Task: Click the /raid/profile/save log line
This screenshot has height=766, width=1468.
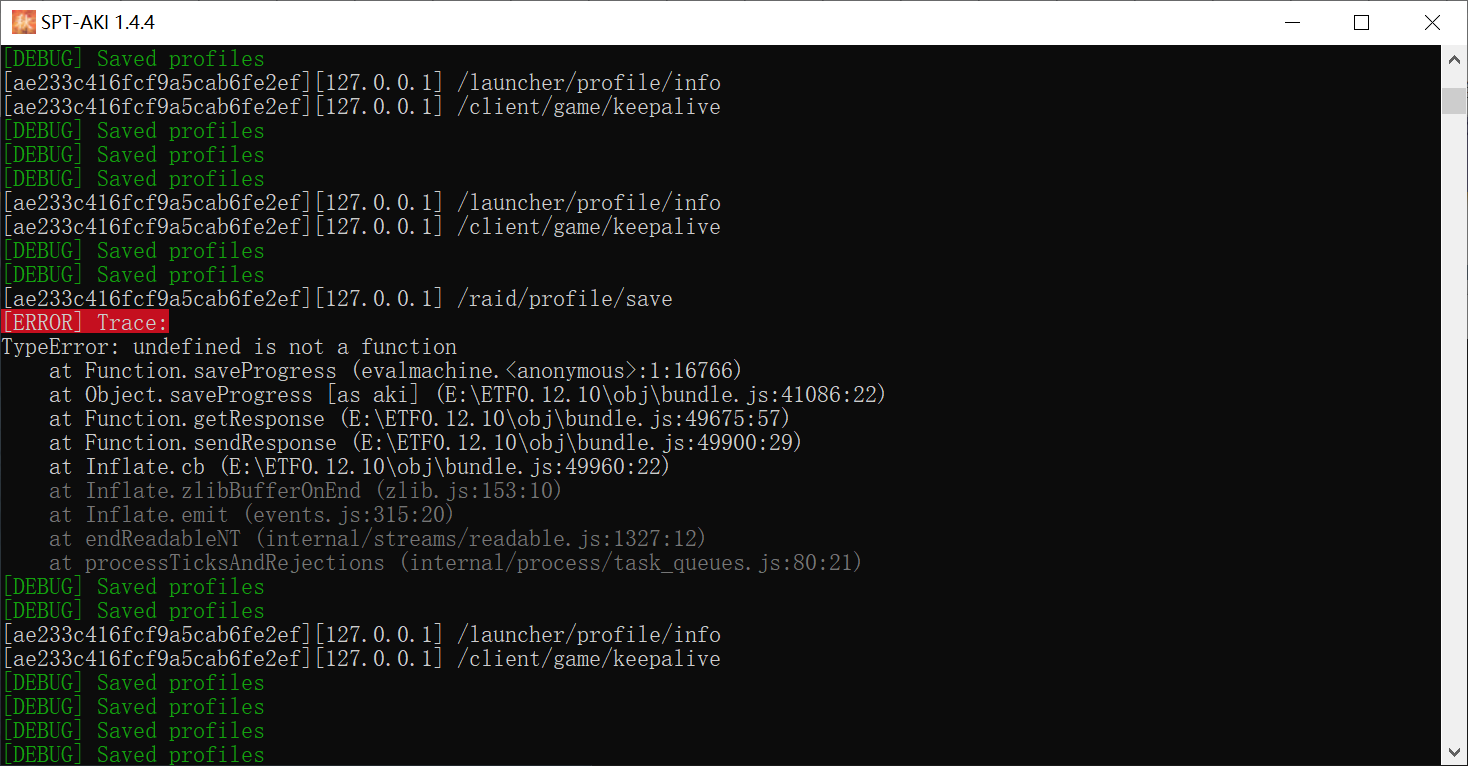Action: [337, 299]
